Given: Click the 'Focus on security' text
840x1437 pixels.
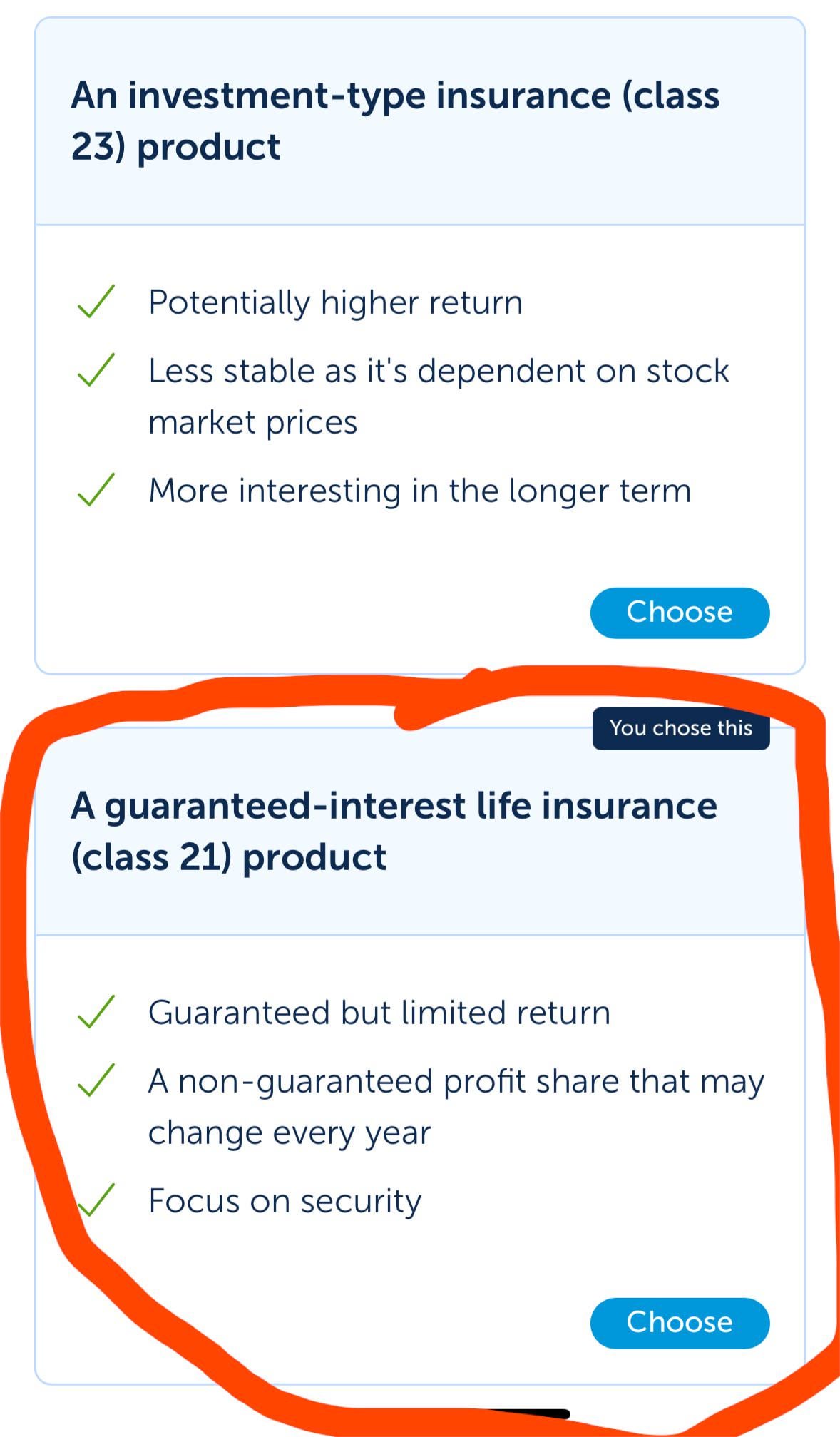Looking at the screenshot, I should coord(285,1201).
